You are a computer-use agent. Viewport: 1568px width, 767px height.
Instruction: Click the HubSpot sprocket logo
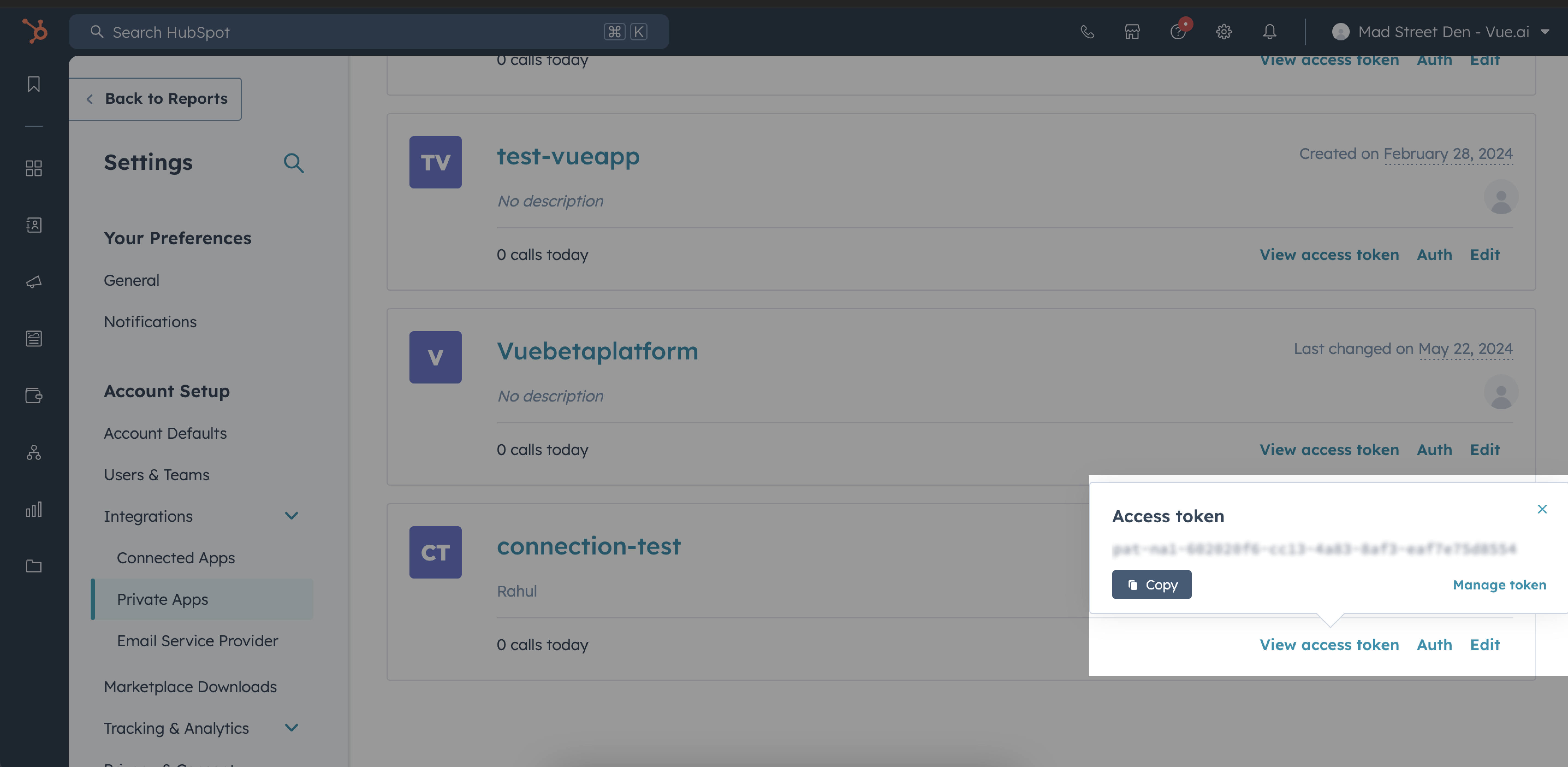[35, 31]
